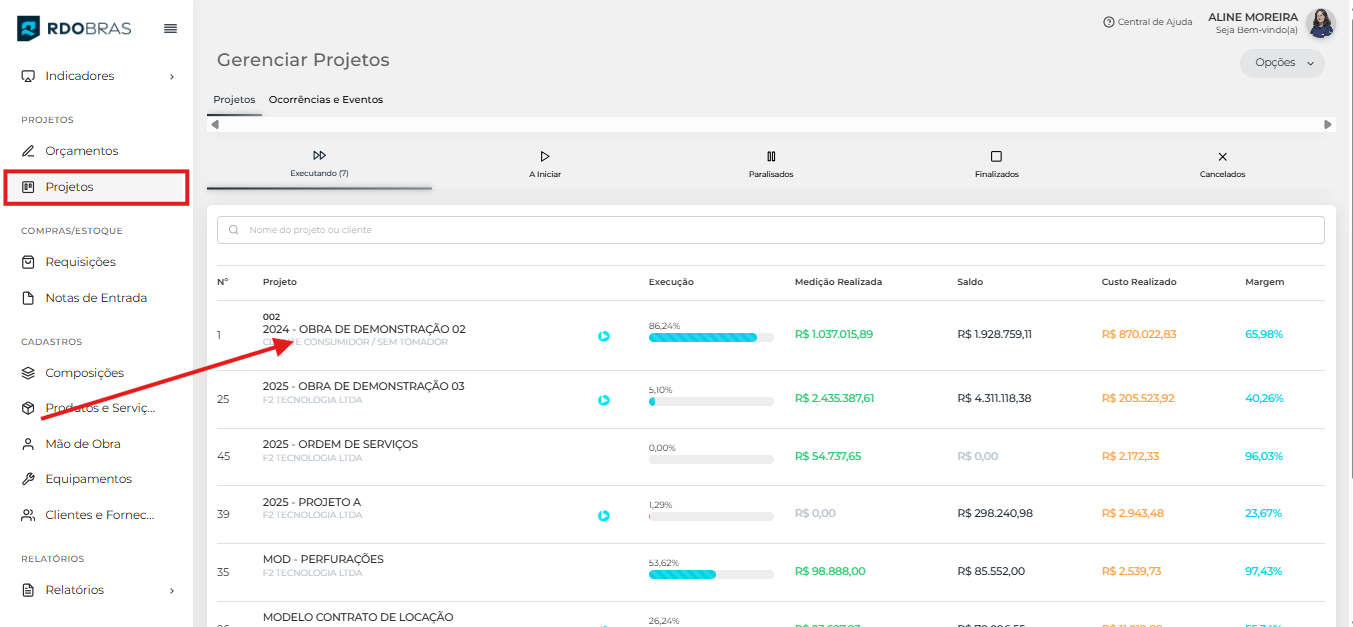Open the Opções dropdown
This screenshot has height=627, width=1353.
1282,63
